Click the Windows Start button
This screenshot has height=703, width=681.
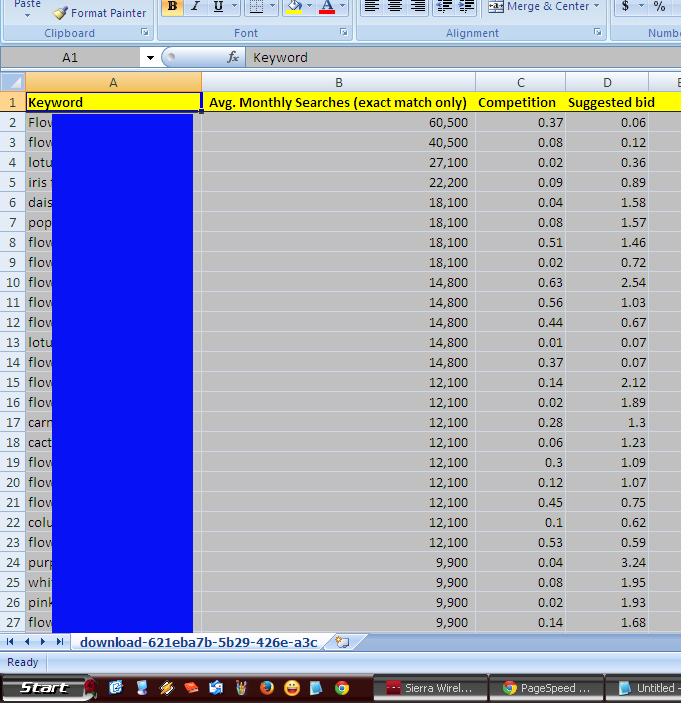click(x=44, y=688)
